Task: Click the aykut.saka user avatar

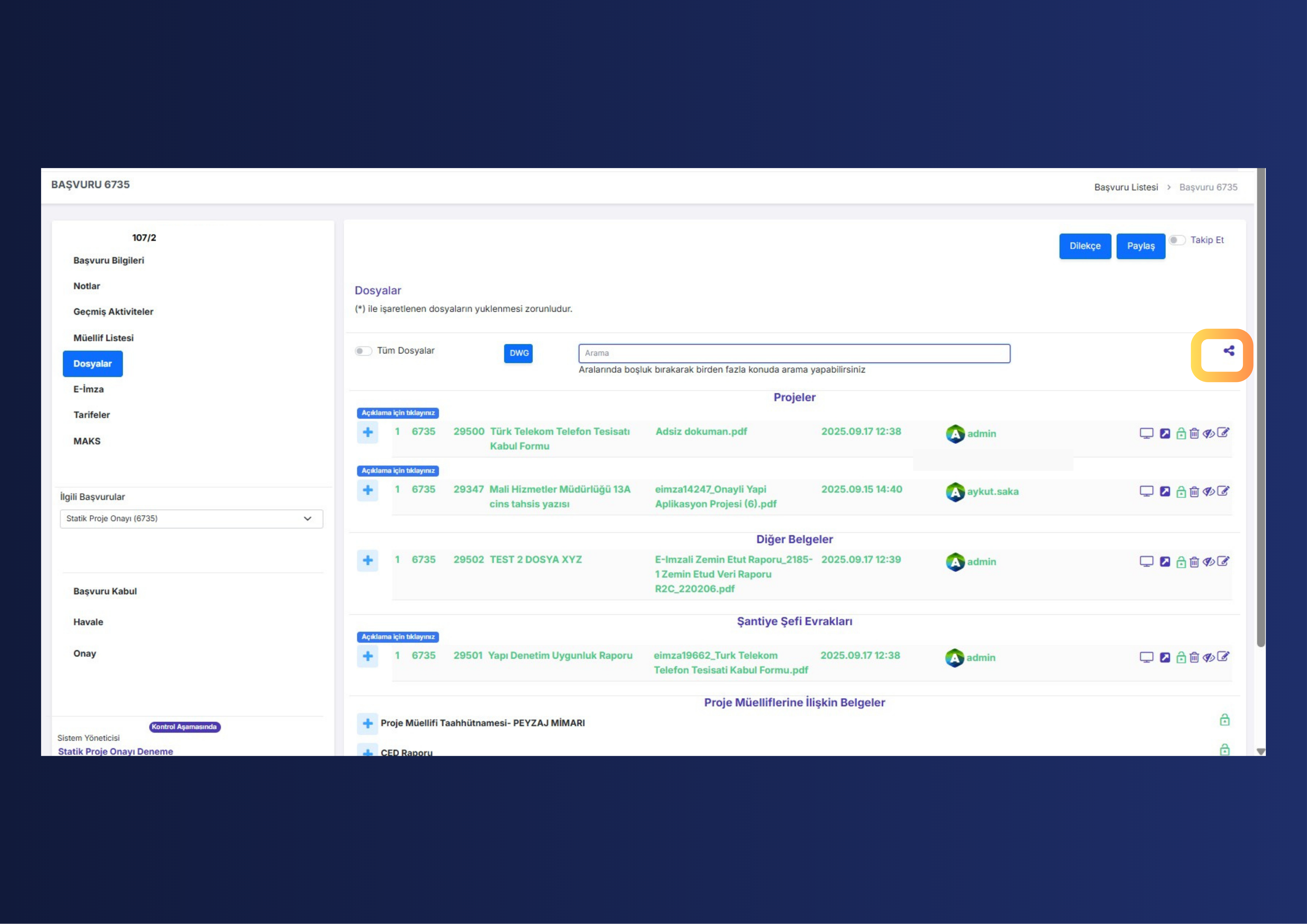Action: click(955, 492)
